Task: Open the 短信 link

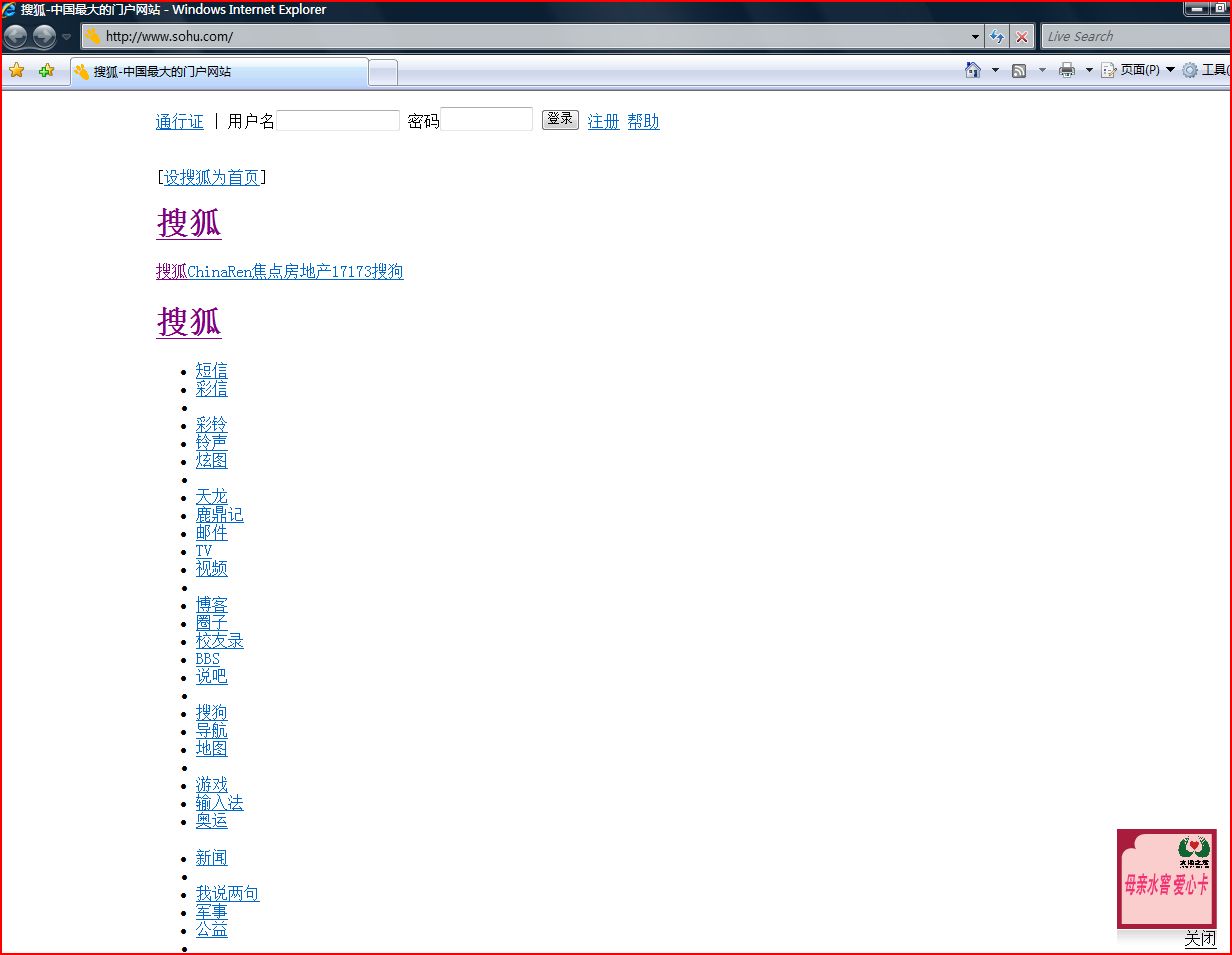Action: tap(212, 371)
